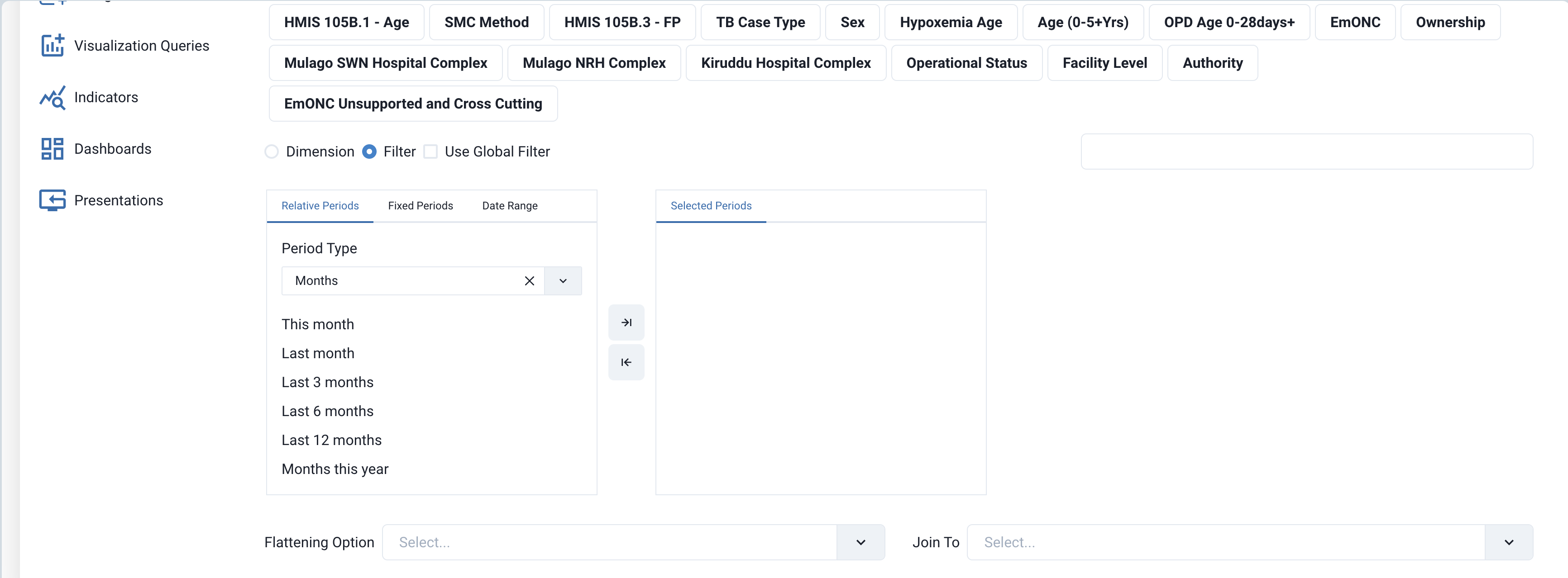The width and height of the screenshot is (1568, 578).
Task: Choose Hypoxemia Age button
Action: (x=951, y=23)
